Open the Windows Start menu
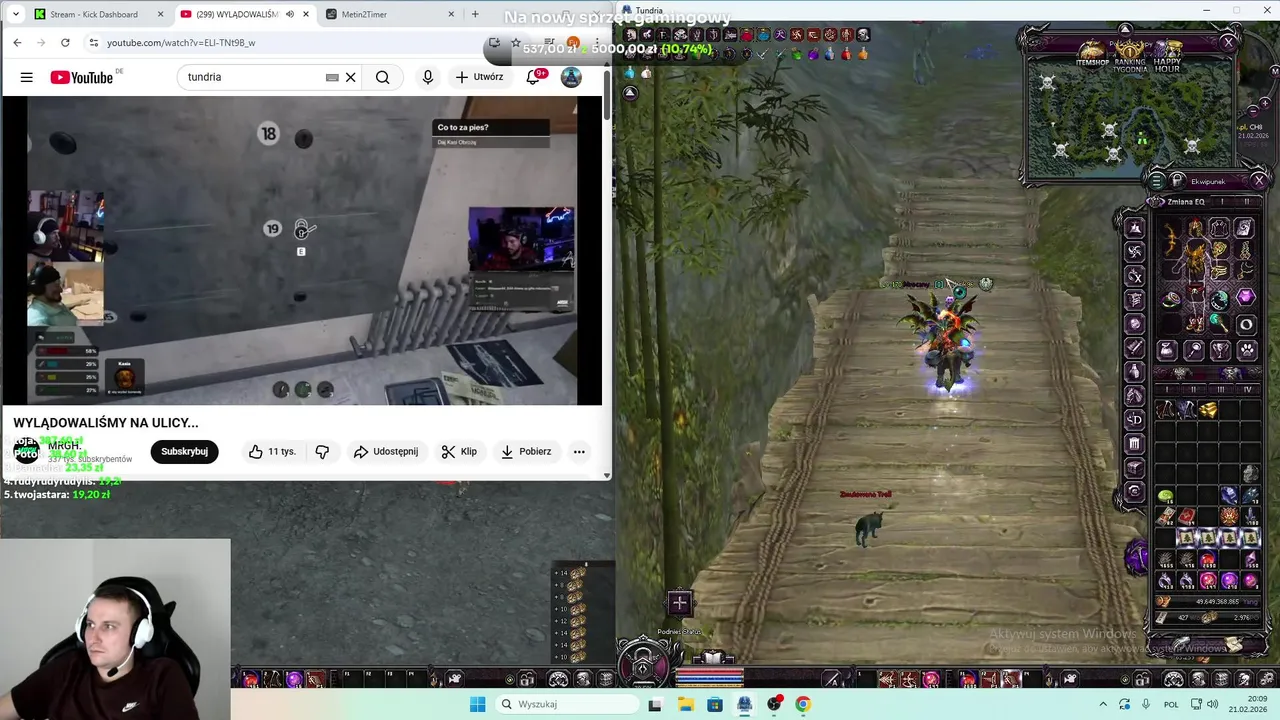This screenshot has width=1280, height=720. pyautogui.click(x=477, y=704)
